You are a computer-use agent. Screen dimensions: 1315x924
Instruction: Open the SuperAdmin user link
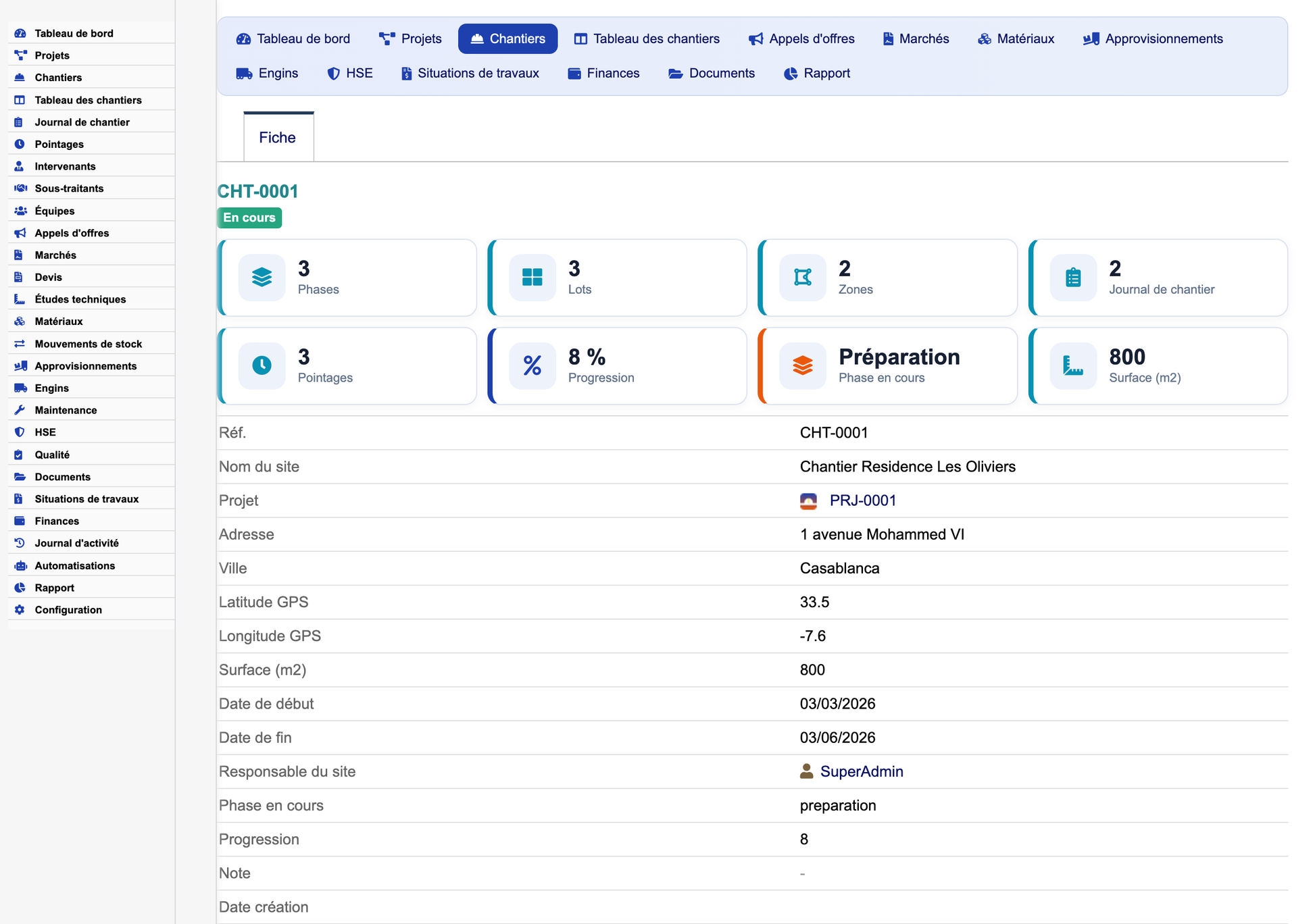[x=862, y=771]
